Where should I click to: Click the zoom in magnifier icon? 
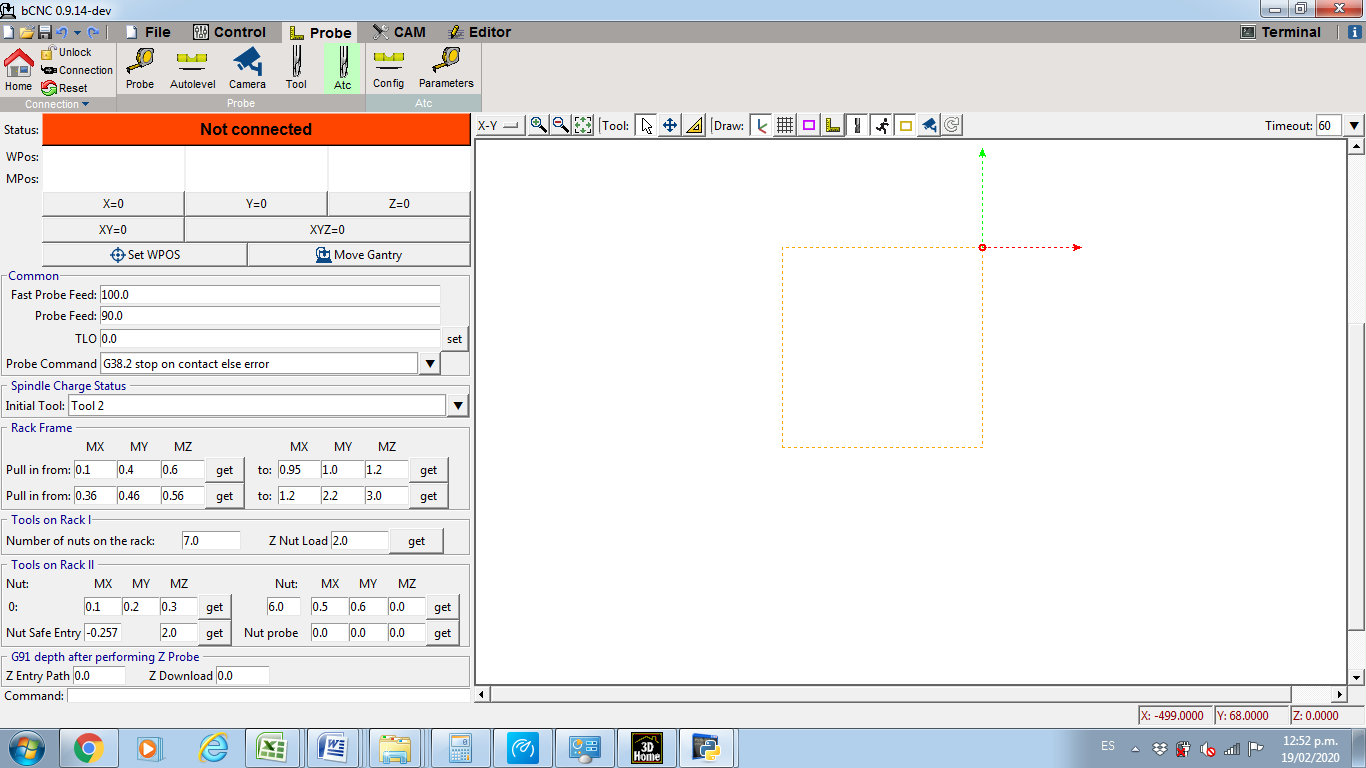click(x=538, y=125)
